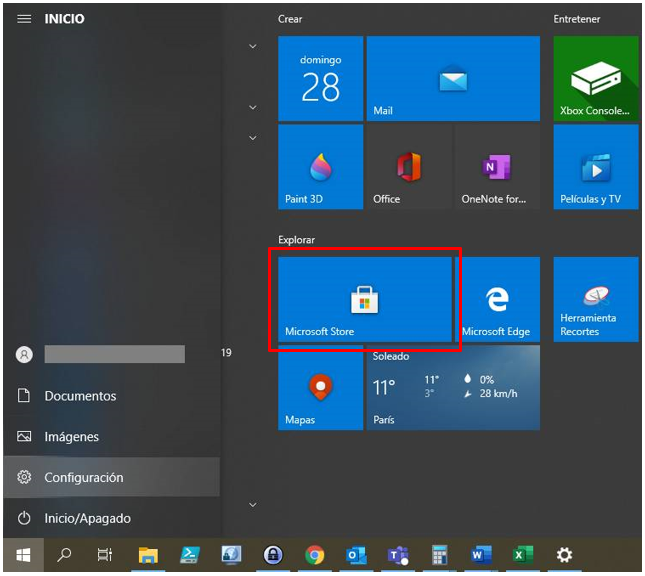The image size is (645, 576).
Task: Open the París weather tile
Action: (x=453, y=387)
